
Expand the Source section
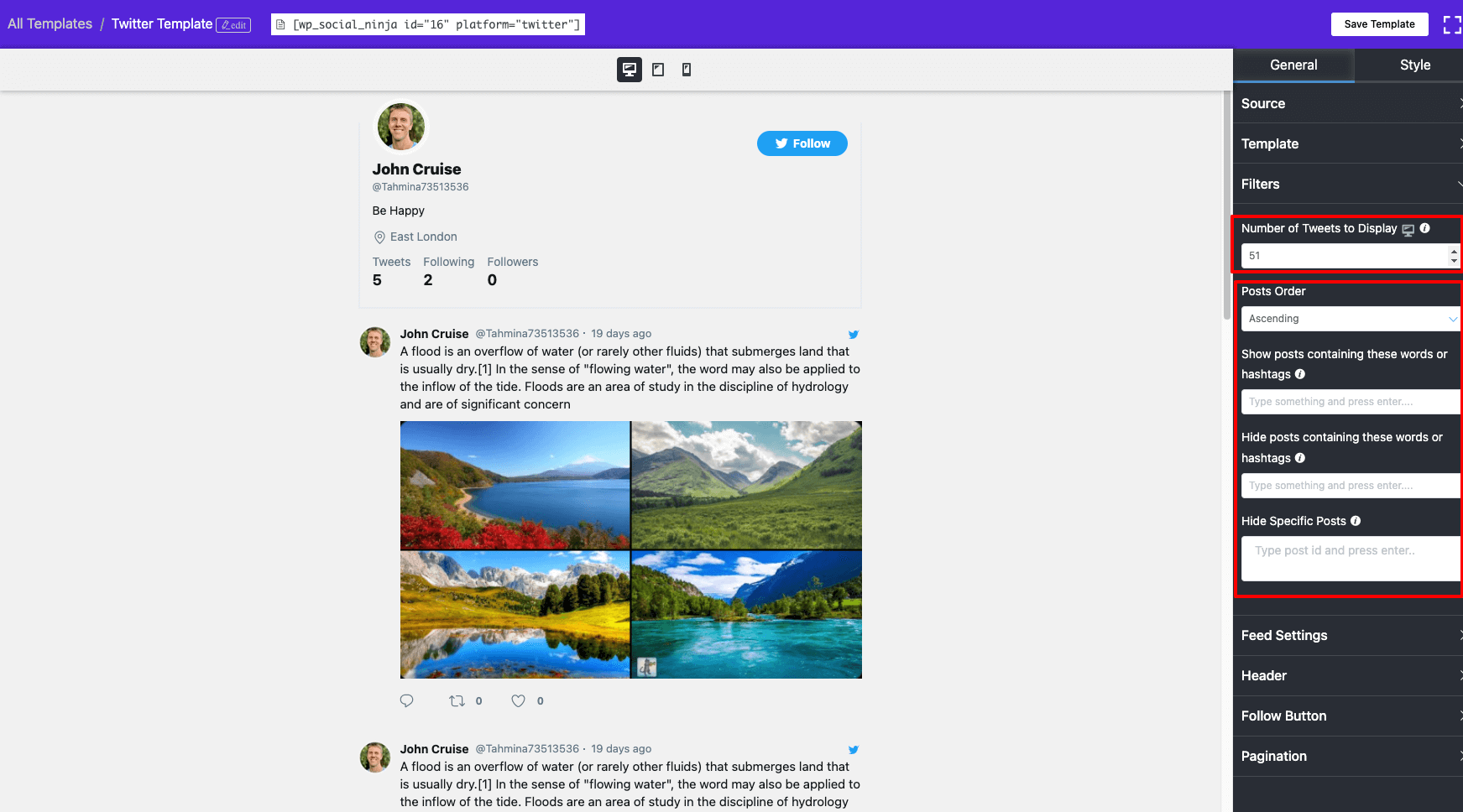(1348, 103)
